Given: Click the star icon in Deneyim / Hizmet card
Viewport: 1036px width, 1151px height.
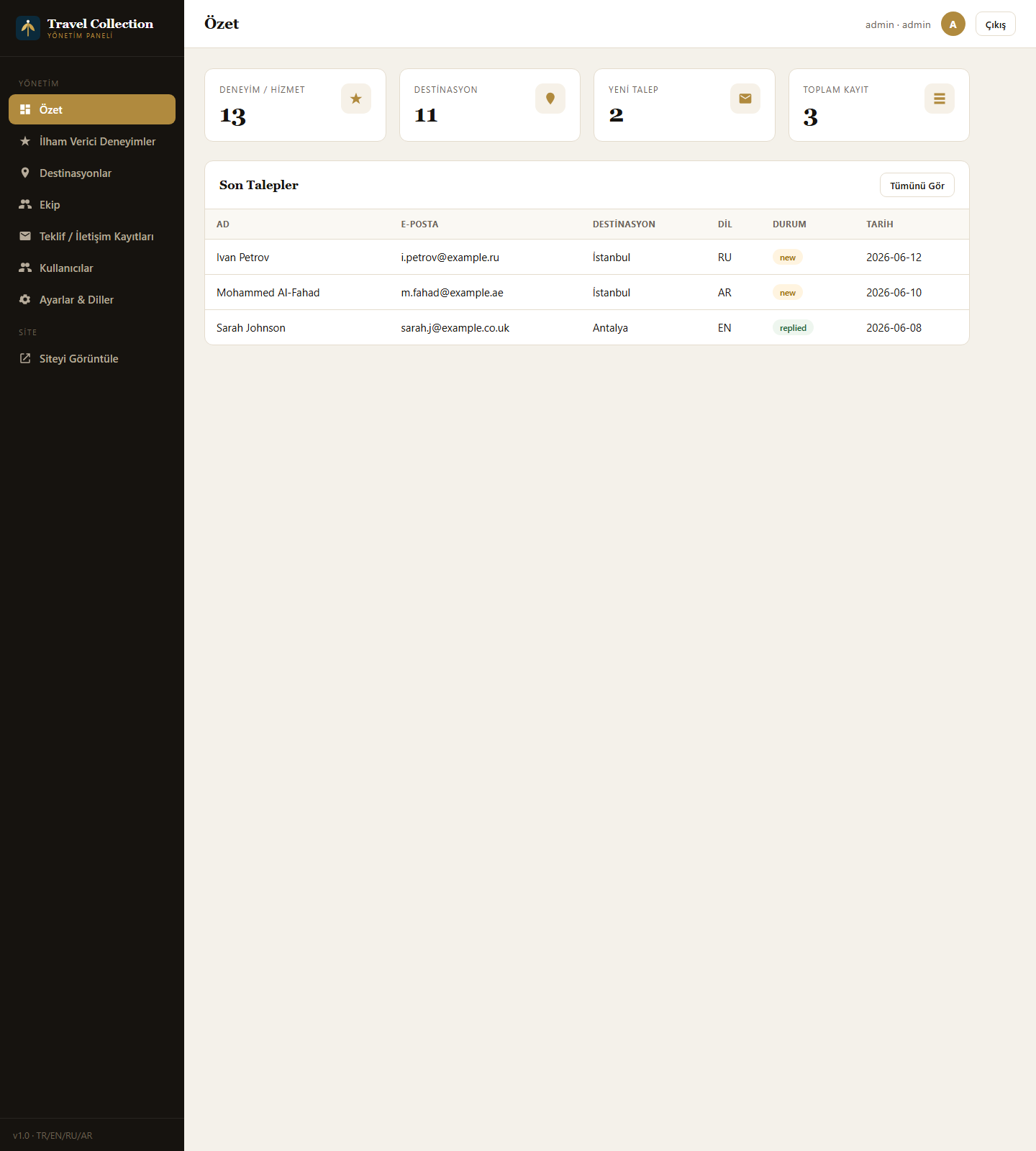Looking at the screenshot, I should 356,99.
